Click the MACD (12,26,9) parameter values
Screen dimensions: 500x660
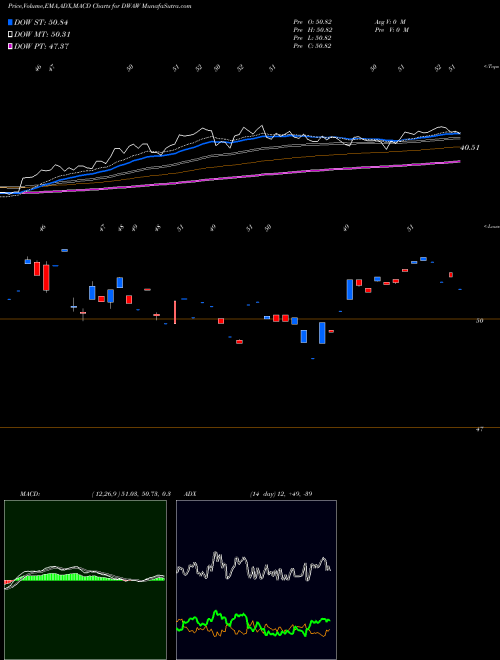[x=131, y=494]
